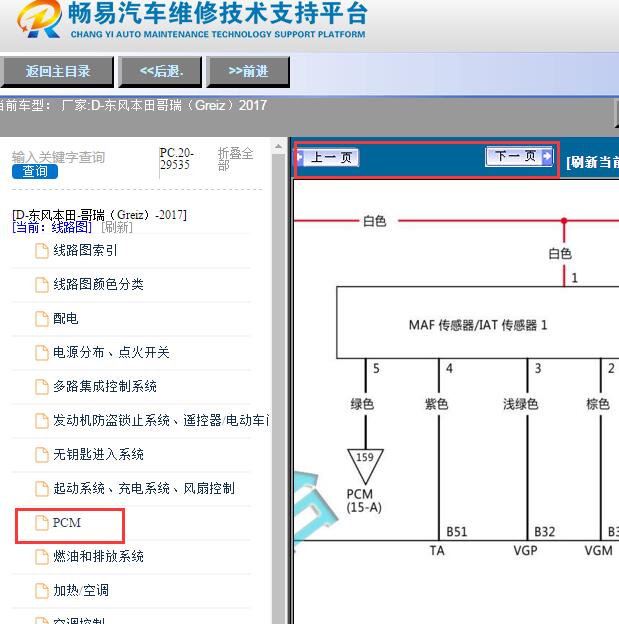This screenshot has height=624, width=619.
Task: Go forward with the >>前进 button
Action: coord(248,72)
